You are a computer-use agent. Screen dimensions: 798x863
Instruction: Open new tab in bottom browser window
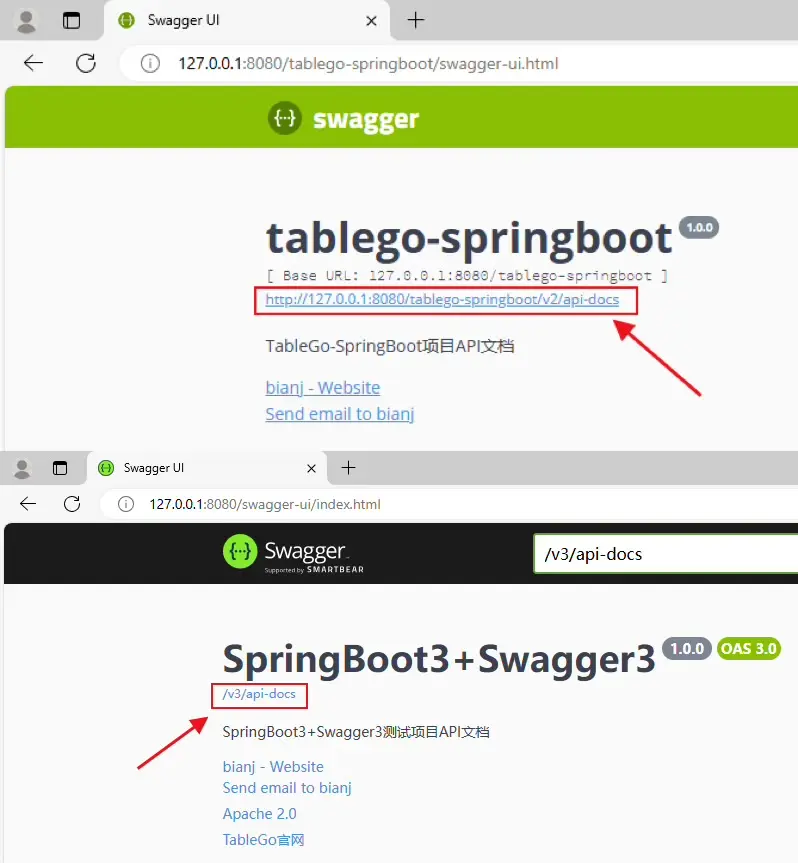pyautogui.click(x=348, y=468)
